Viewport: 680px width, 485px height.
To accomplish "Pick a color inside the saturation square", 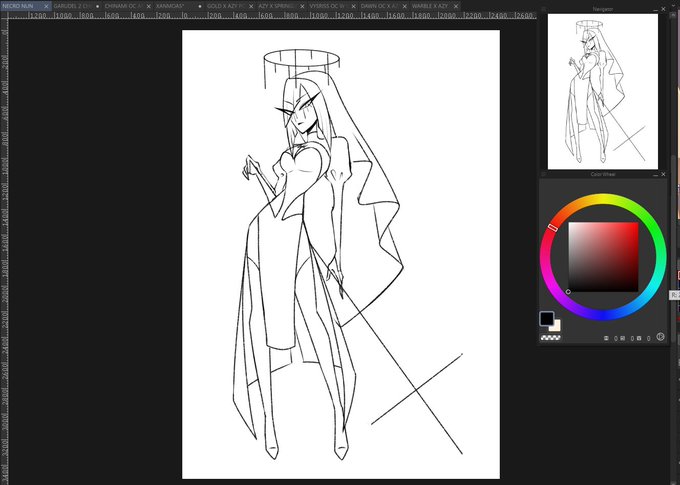I will (603, 257).
